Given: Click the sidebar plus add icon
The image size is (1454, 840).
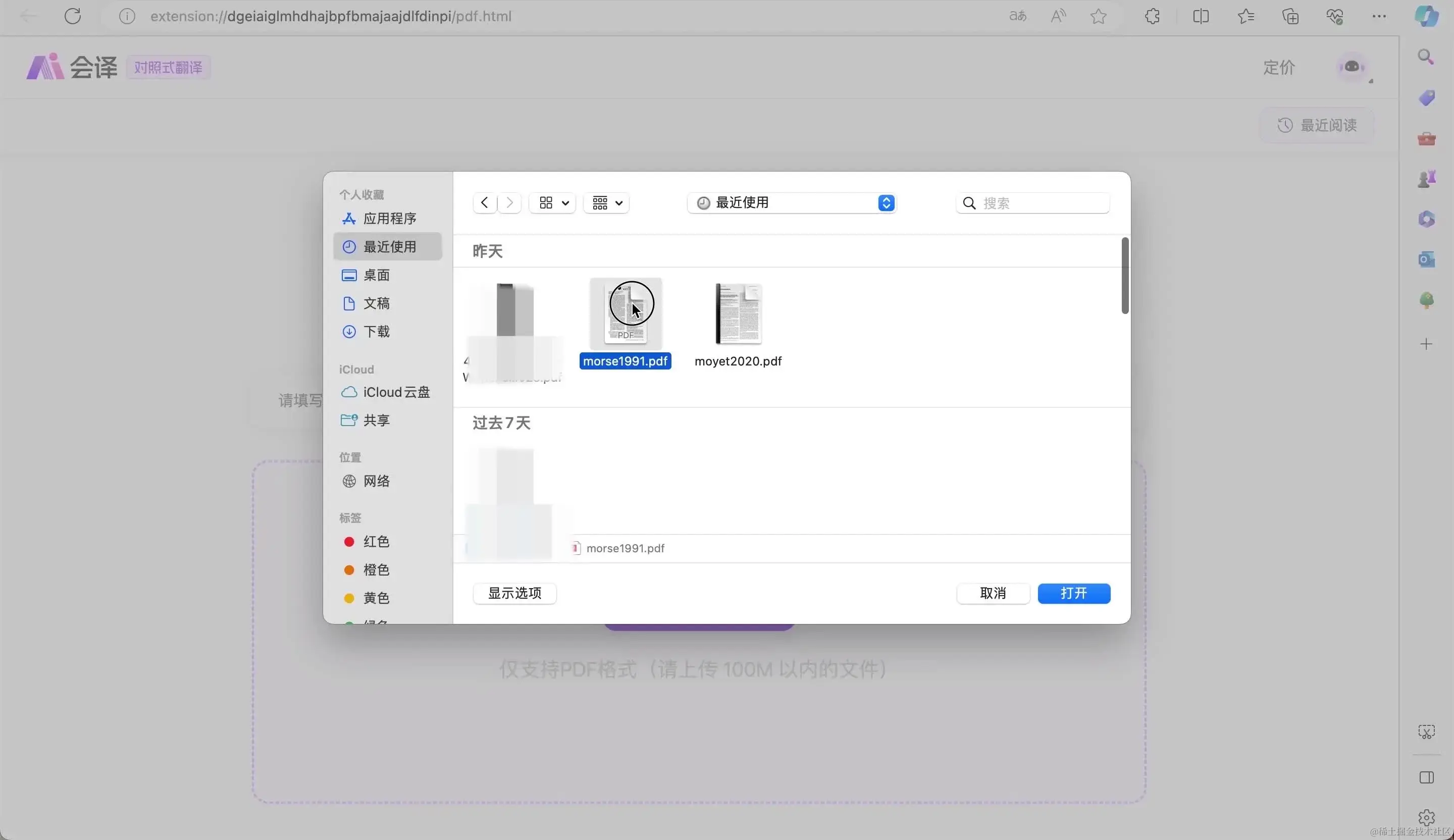Looking at the screenshot, I should pyautogui.click(x=1426, y=344).
